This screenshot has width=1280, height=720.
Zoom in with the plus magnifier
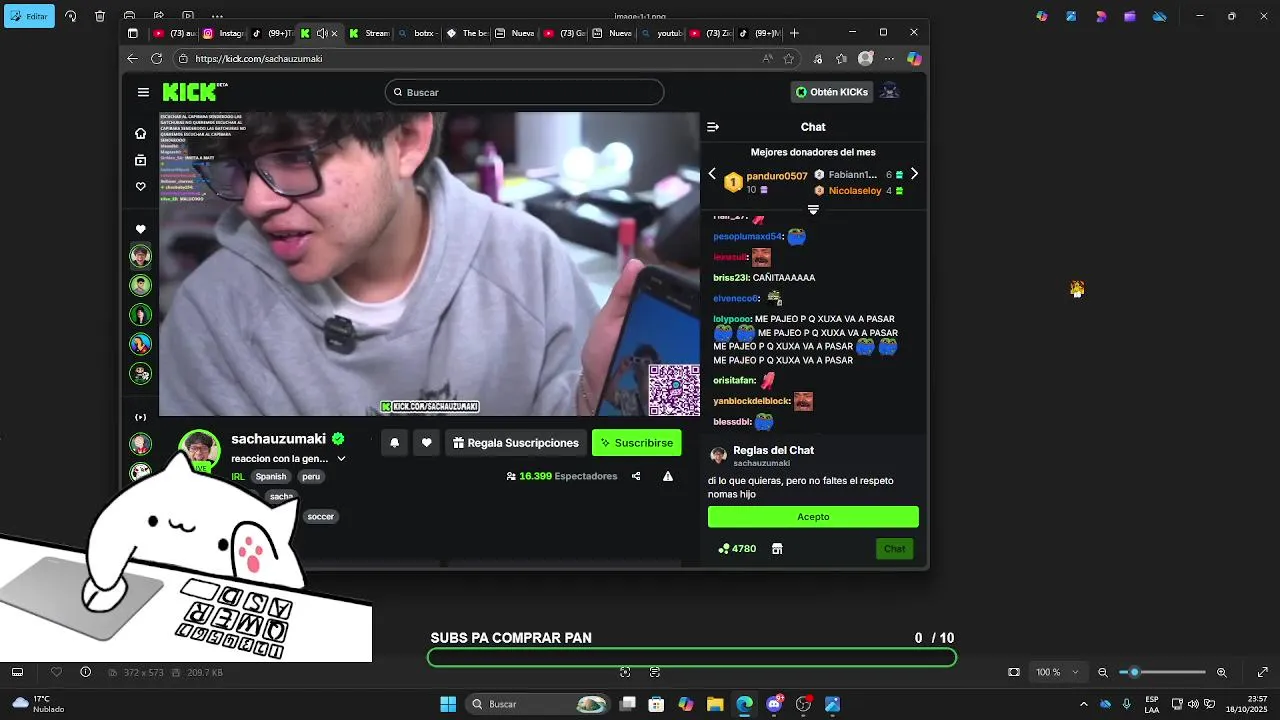1222,672
